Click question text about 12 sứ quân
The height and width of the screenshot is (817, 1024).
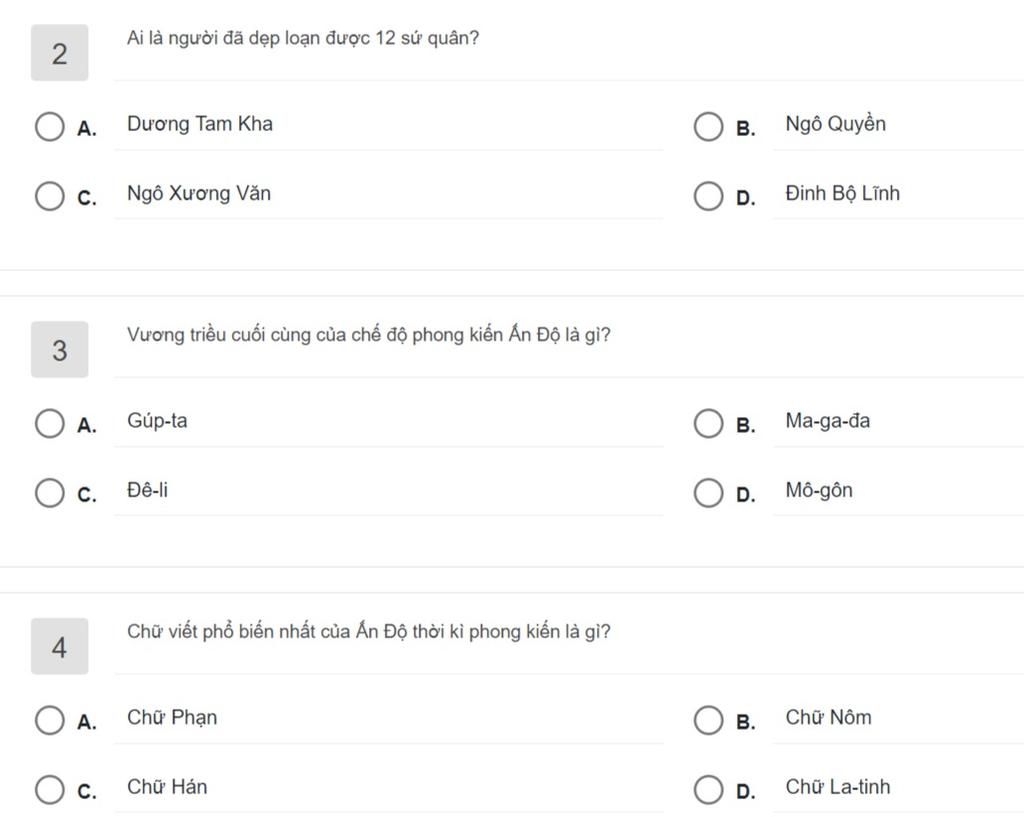303,38
